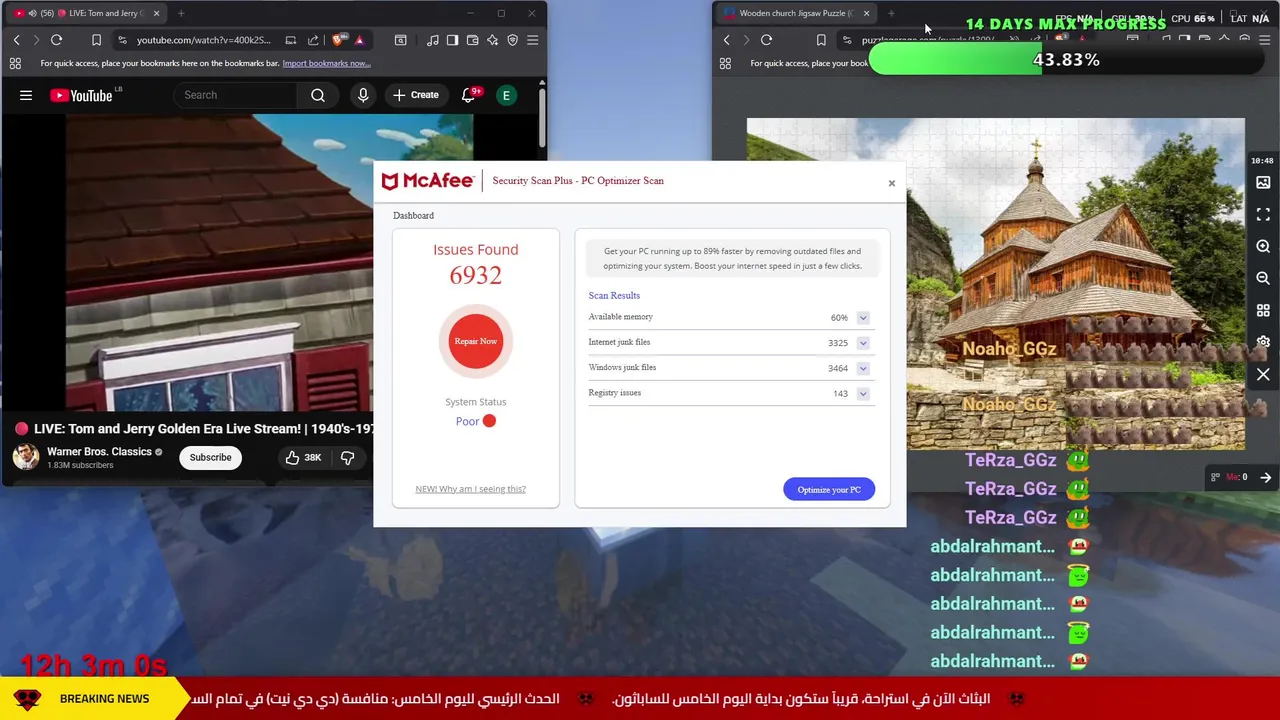Click the YouTube search magnifier button
1280x720 pixels.
pyautogui.click(x=318, y=95)
